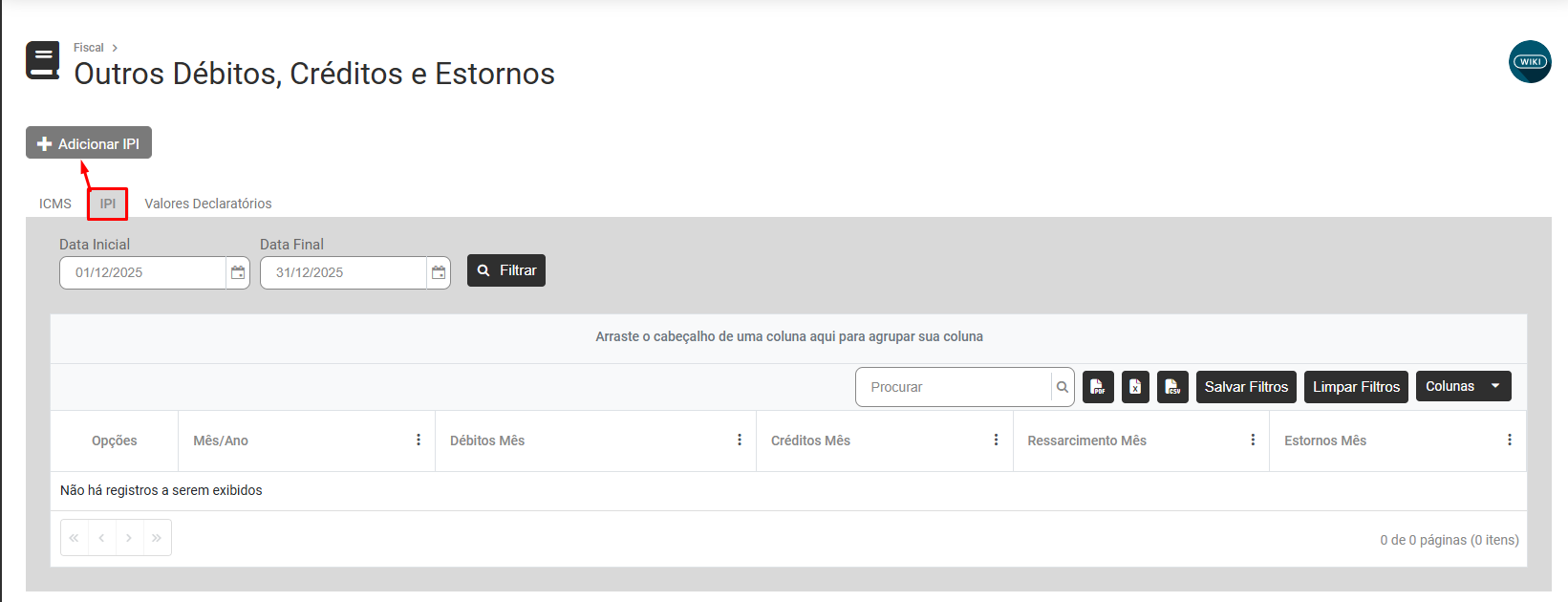The image size is (1568, 602).
Task: Click the Procurar search field
Action: (x=954, y=387)
